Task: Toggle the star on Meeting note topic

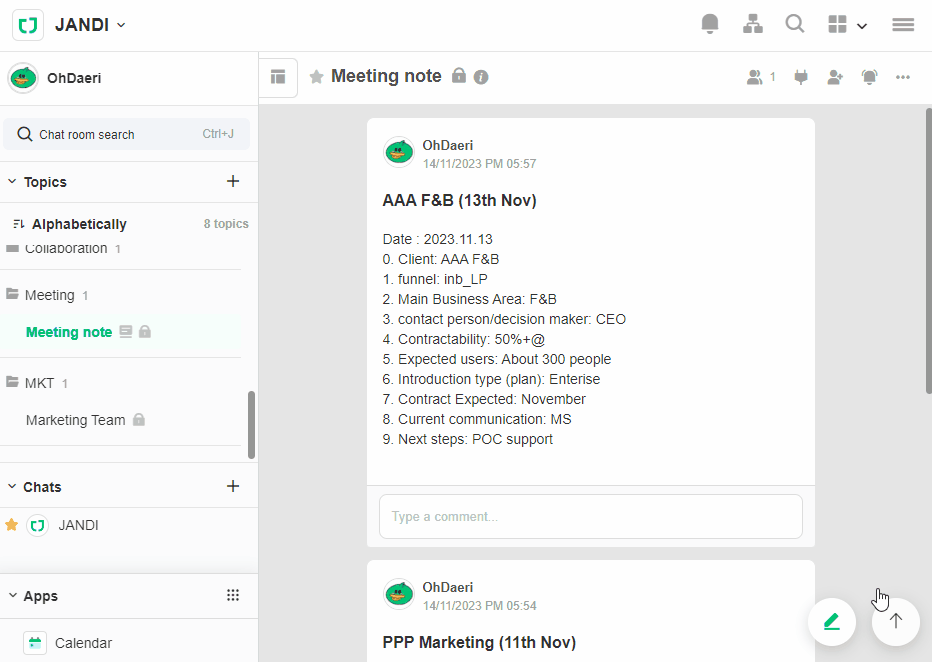Action: click(x=316, y=77)
